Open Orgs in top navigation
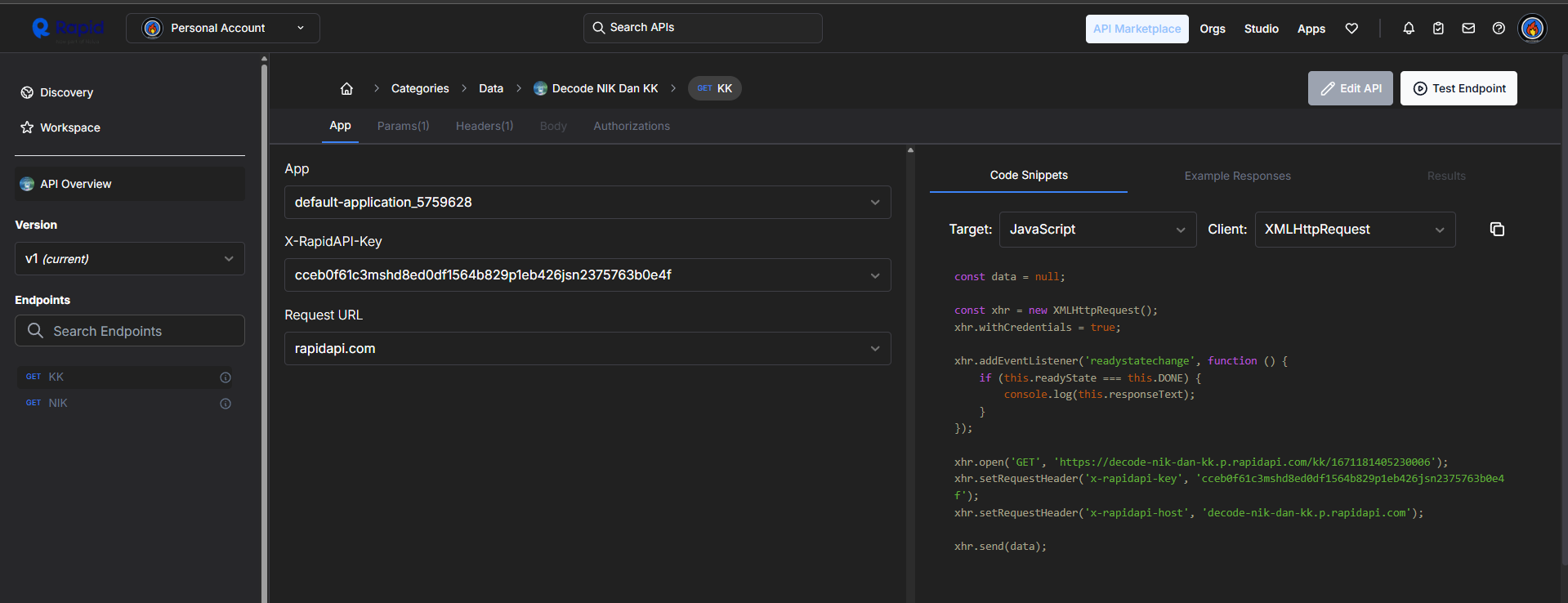Screen dimensions: 1568x603 (1213, 29)
